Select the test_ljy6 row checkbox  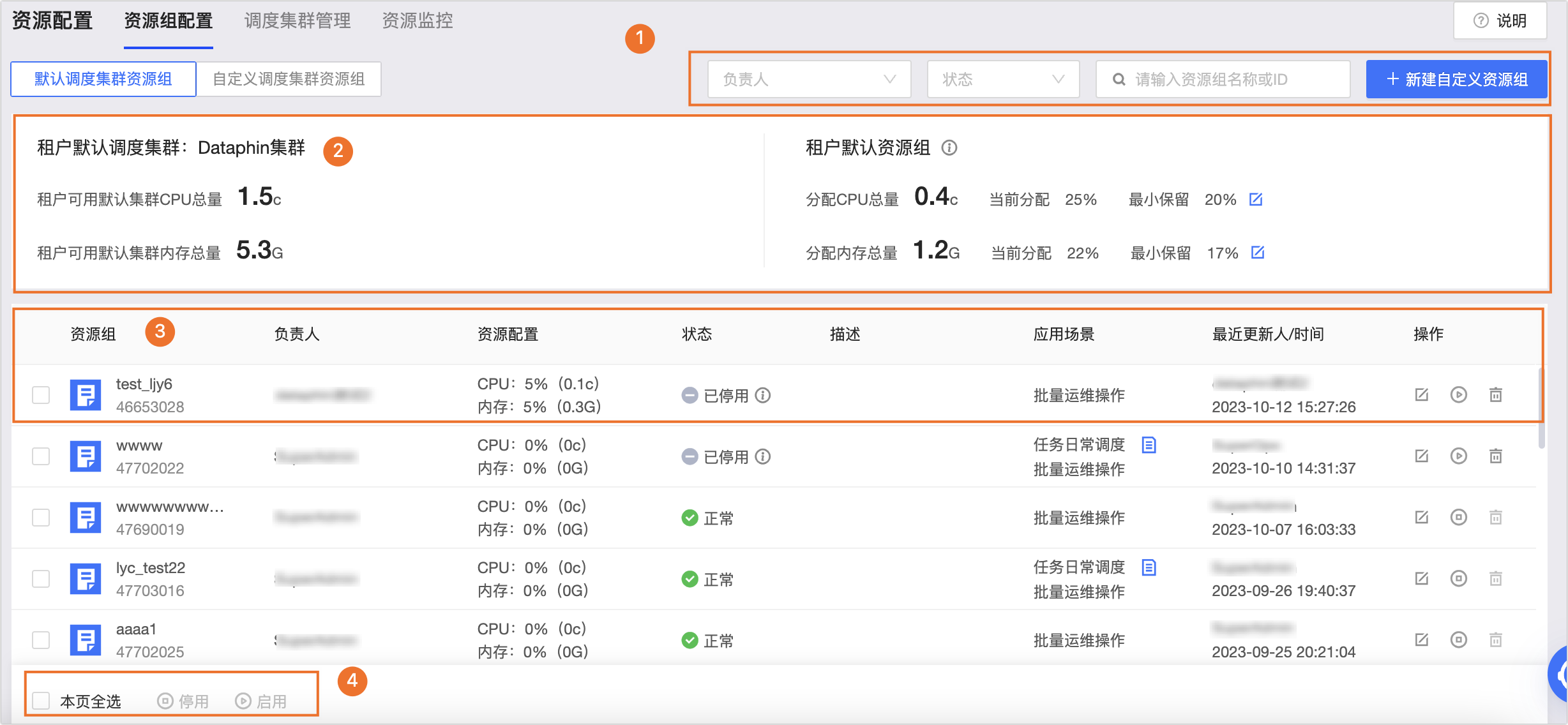click(41, 395)
